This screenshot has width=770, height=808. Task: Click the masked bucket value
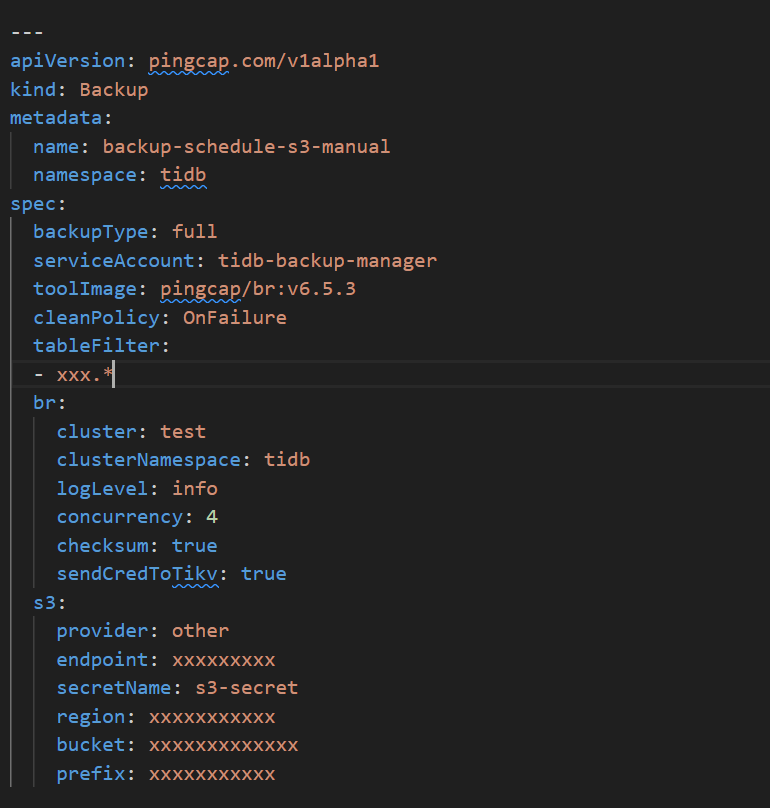coord(224,745)
